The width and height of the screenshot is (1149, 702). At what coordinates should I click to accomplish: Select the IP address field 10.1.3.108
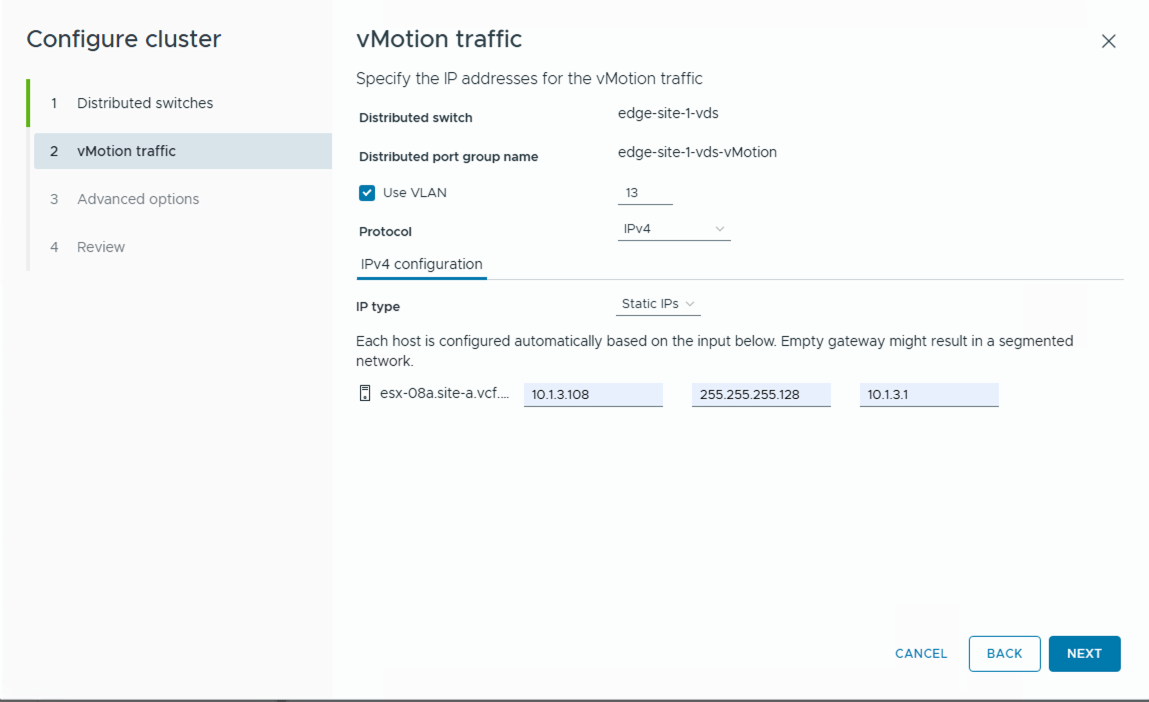point(592,394)
